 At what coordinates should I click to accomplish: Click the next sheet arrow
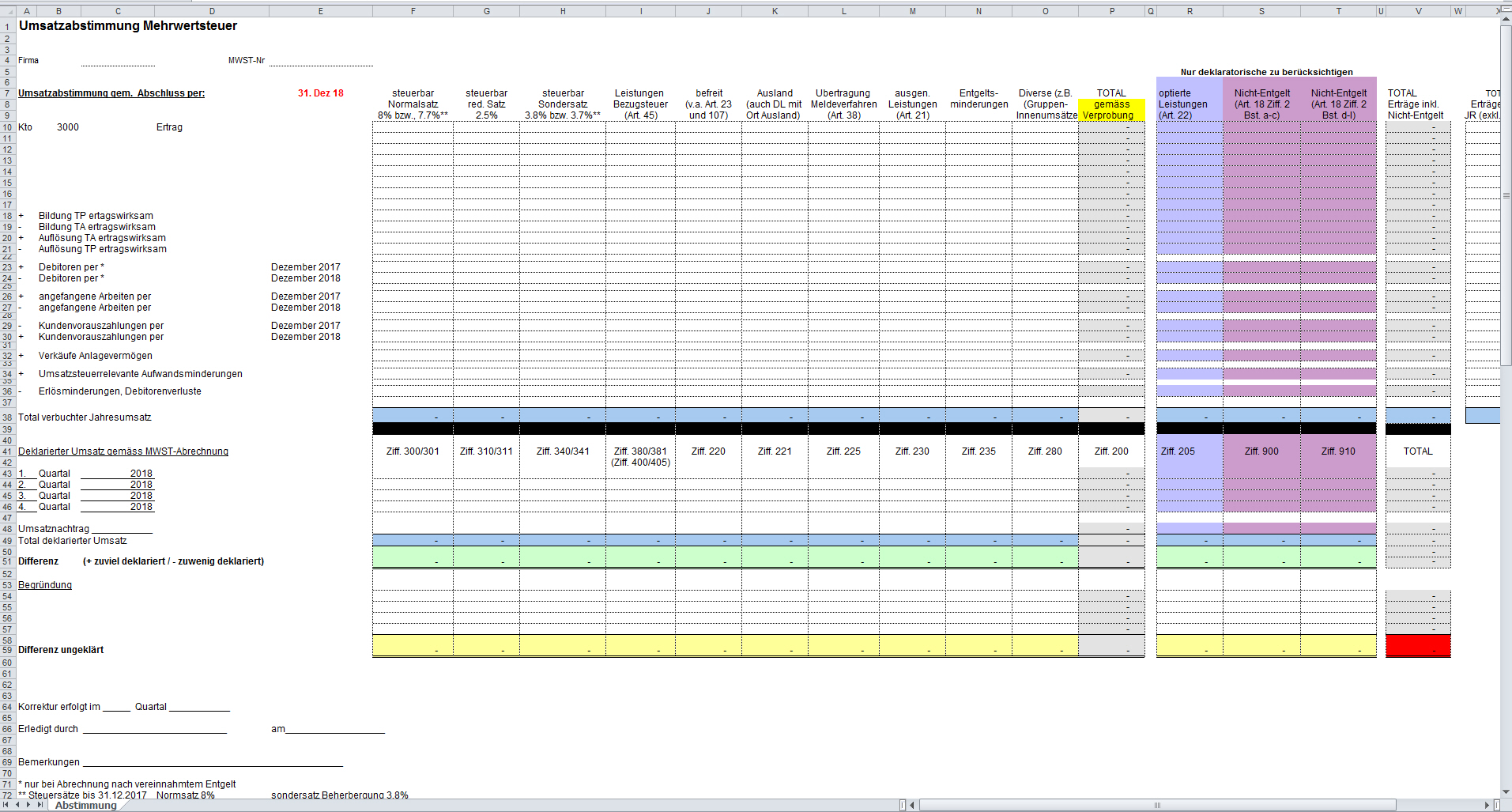point(28,805)
